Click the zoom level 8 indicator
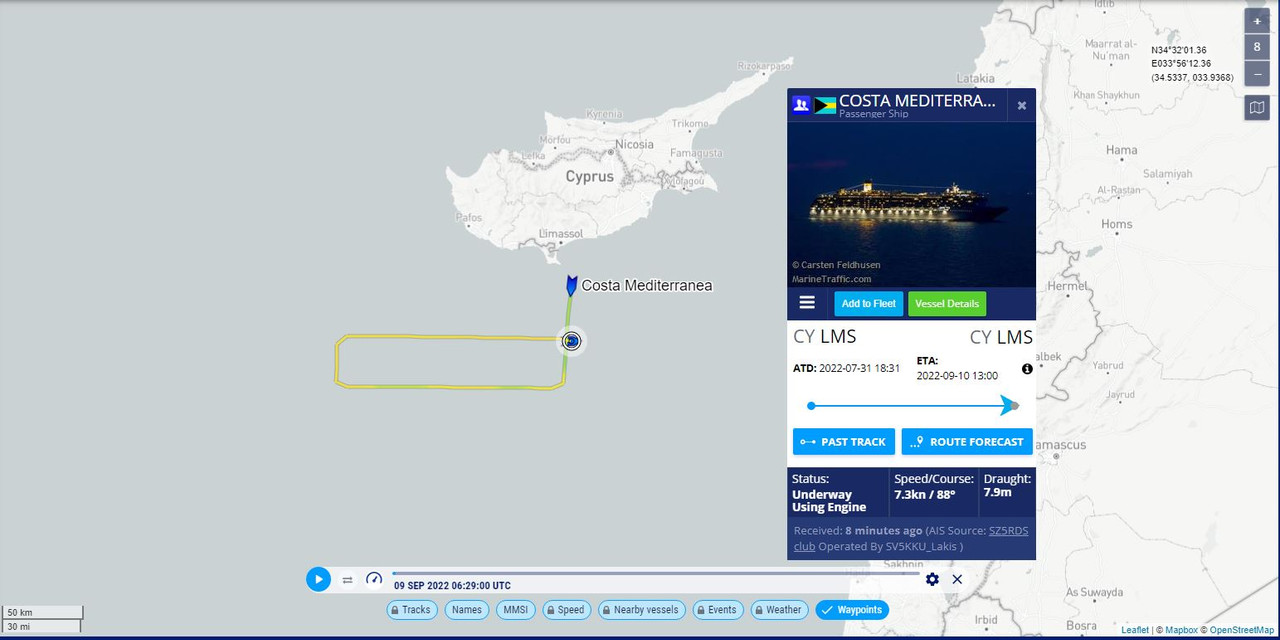The image size is (1280, 640). pyautogui.click(x=1257, y=47)
